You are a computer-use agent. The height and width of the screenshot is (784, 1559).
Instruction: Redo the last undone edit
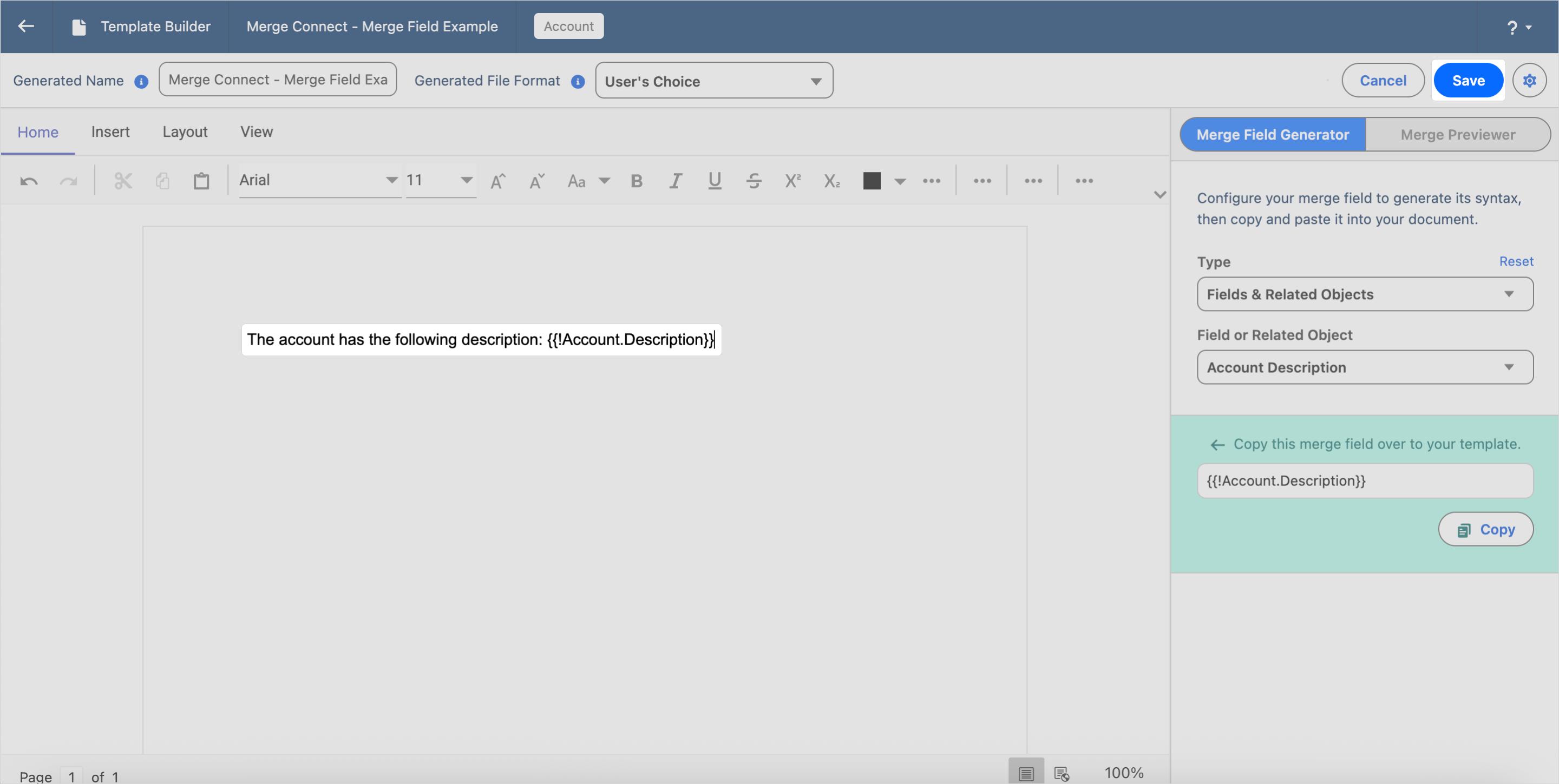point(68,181)
